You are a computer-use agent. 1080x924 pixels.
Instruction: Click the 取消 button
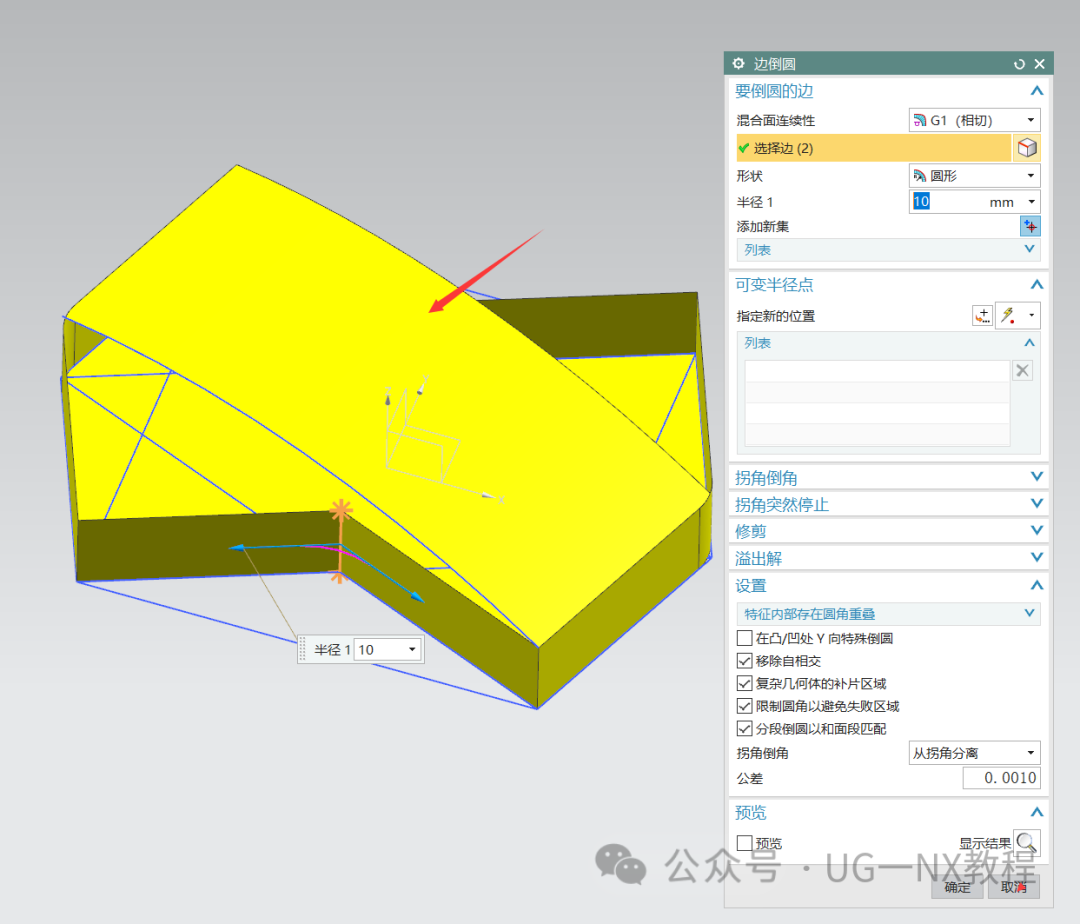click(1013, 887)
